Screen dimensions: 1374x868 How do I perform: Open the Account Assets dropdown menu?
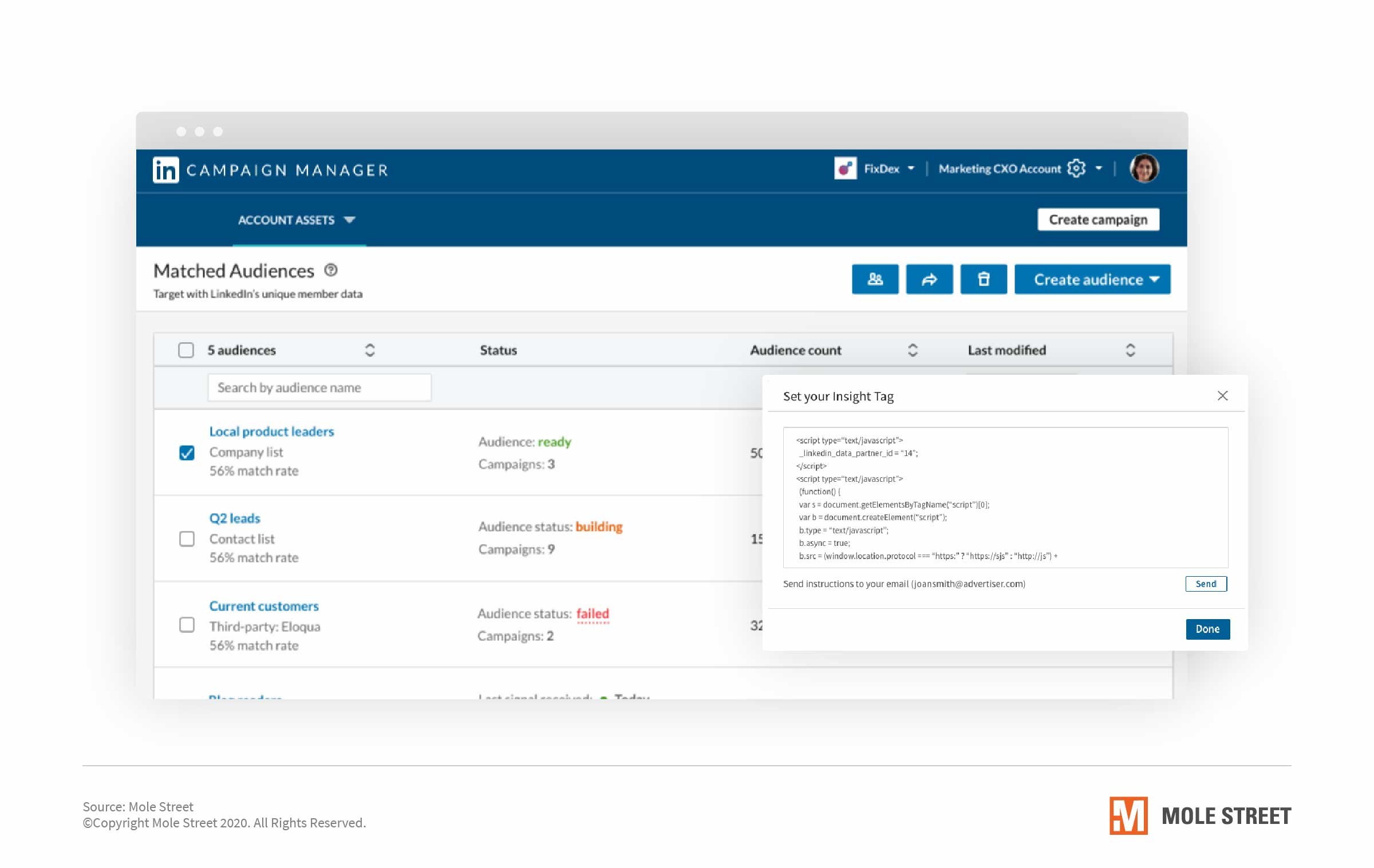[297, 220]
